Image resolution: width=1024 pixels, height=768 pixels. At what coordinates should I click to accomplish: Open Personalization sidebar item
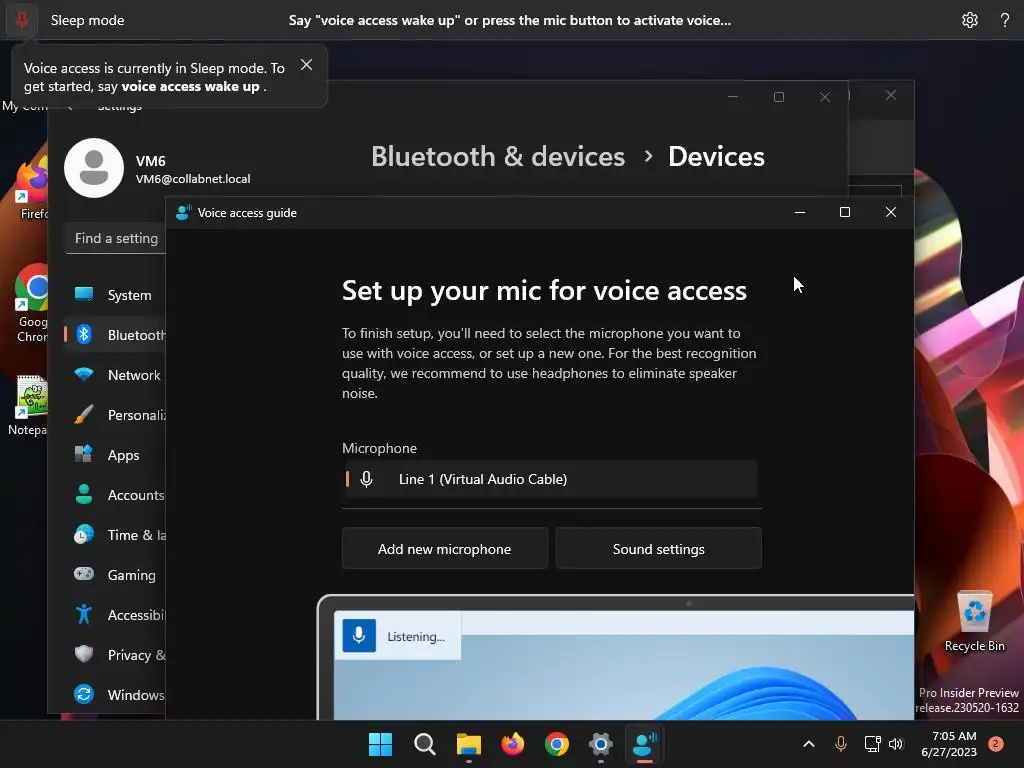[x=114, y=415]
